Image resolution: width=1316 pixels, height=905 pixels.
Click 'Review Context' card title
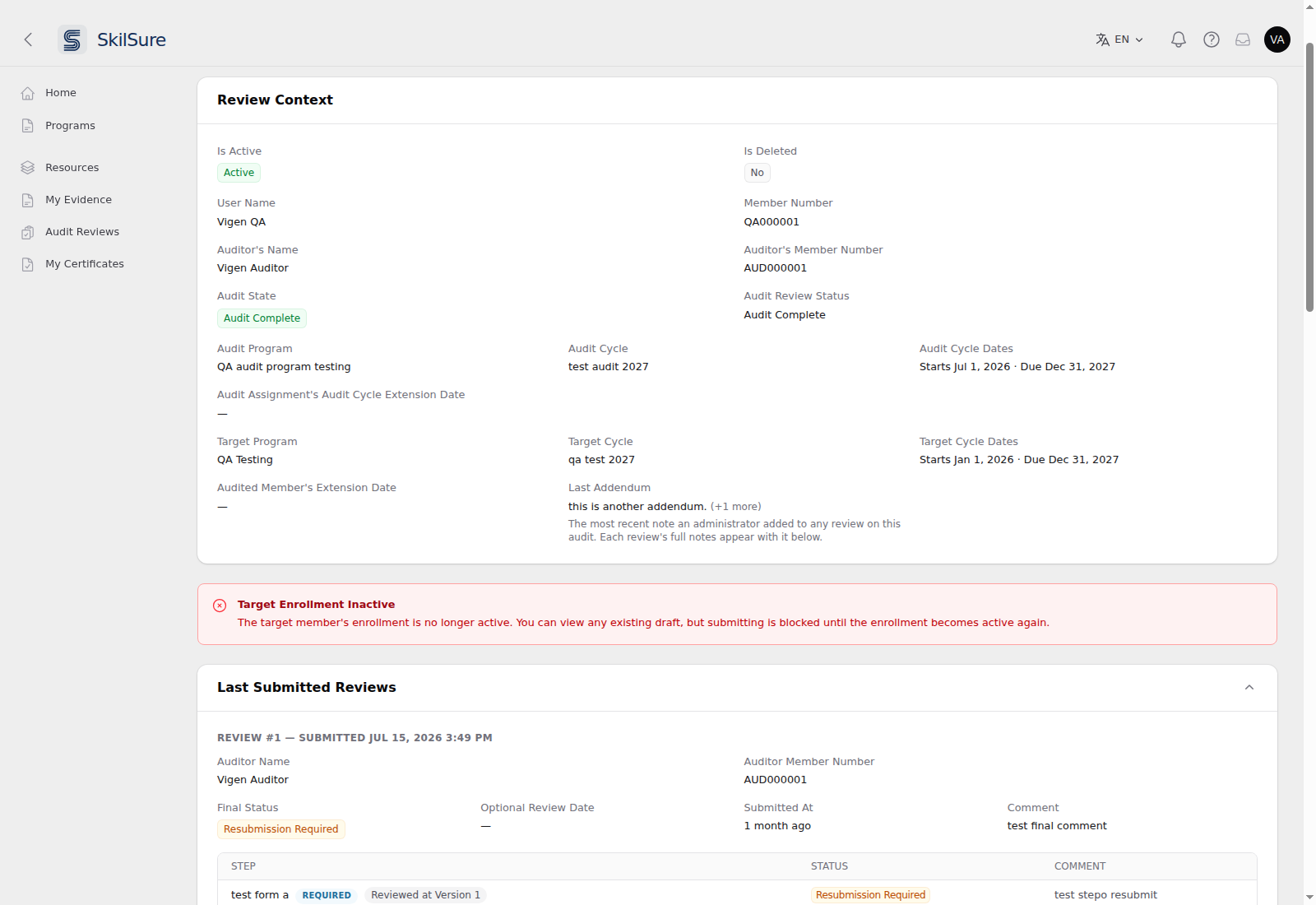(275, 100)
